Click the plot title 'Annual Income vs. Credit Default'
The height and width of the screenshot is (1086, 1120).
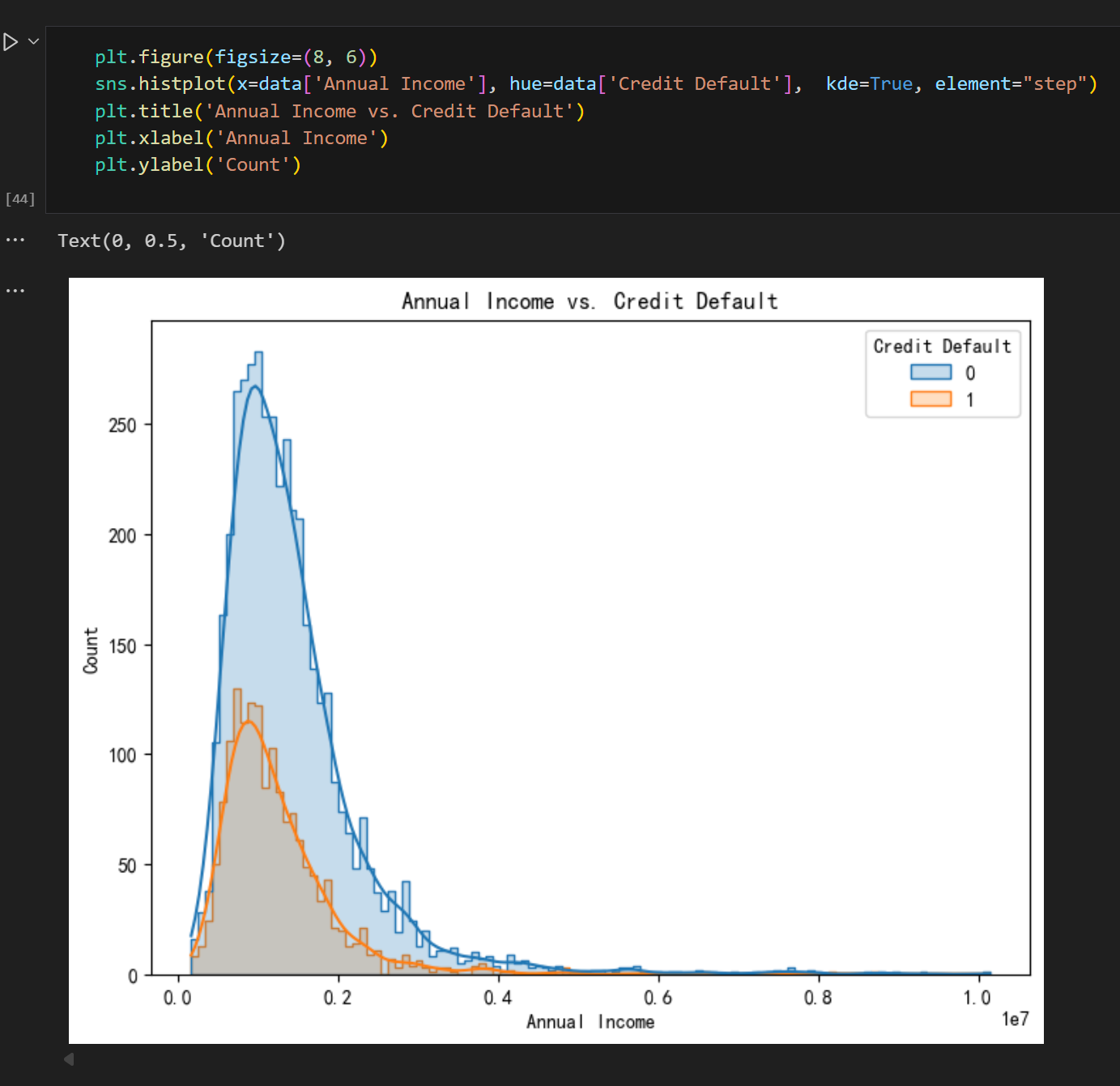[x=590, y=301]
